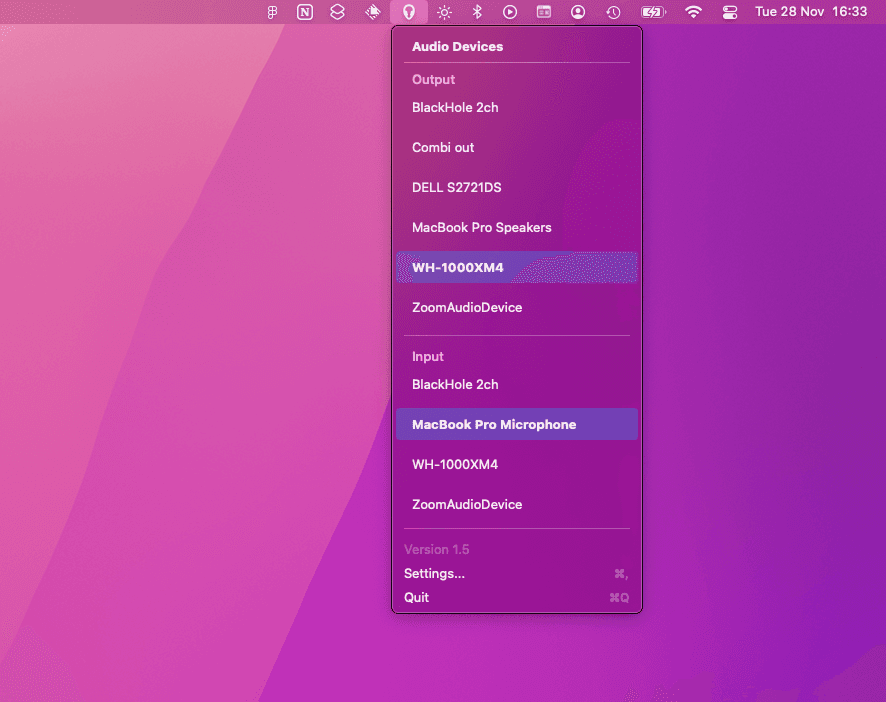This screenshot has height=702, width=886.
Task: Switch output to Combi out
Action: [517, 148]
